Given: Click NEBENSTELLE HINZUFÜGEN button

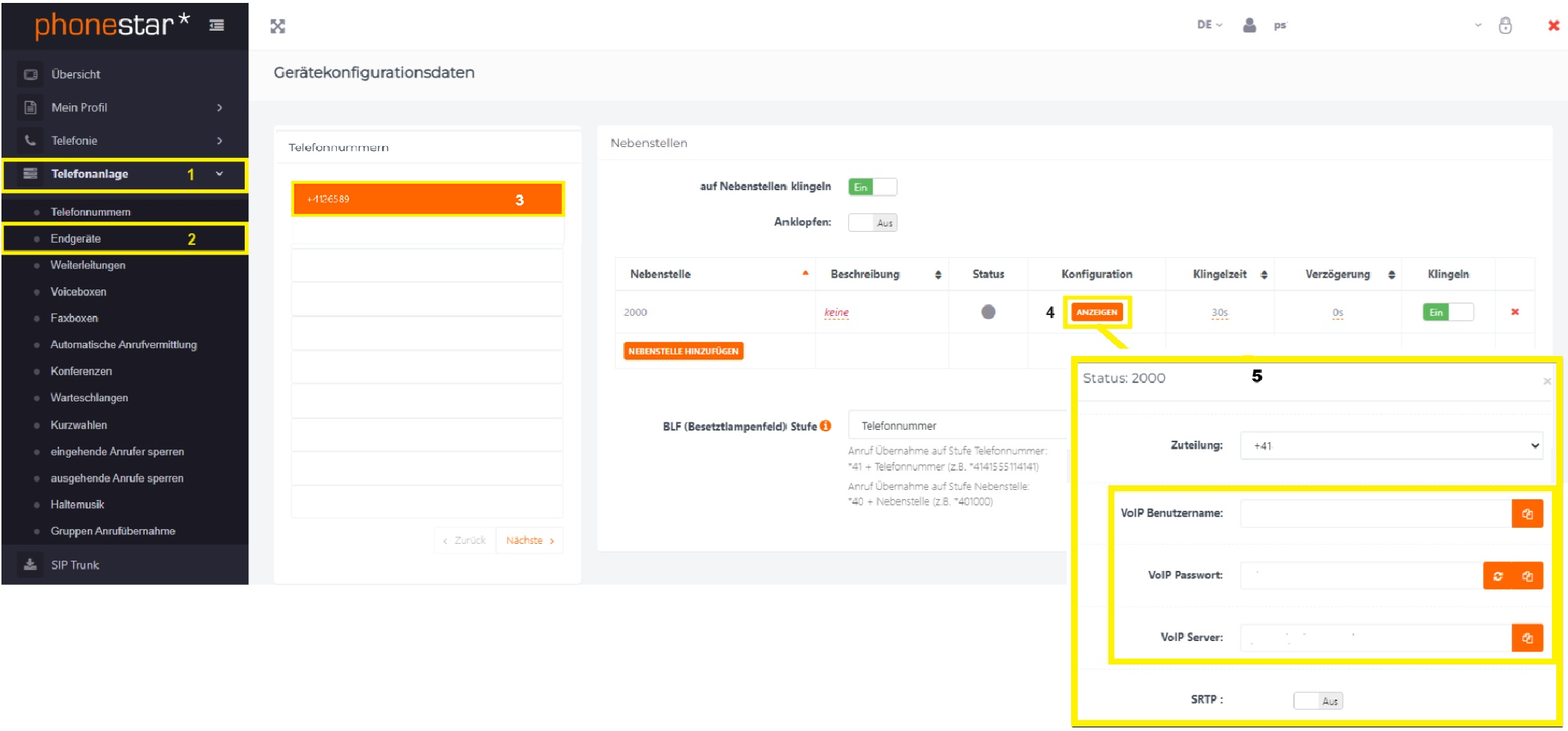Looking at the screenshot, I should point(683,352).
